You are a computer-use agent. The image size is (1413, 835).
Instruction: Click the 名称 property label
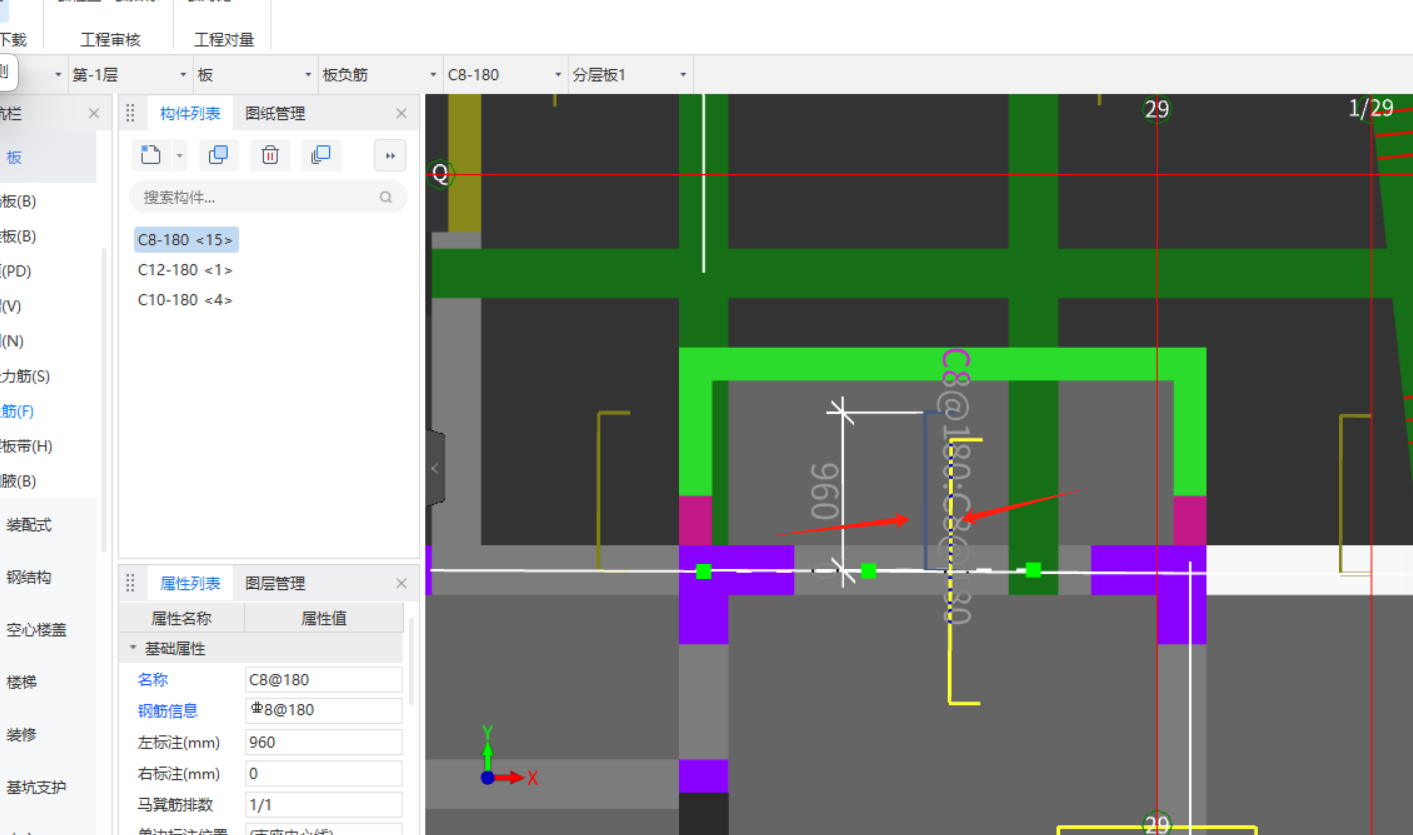[153, 680]
